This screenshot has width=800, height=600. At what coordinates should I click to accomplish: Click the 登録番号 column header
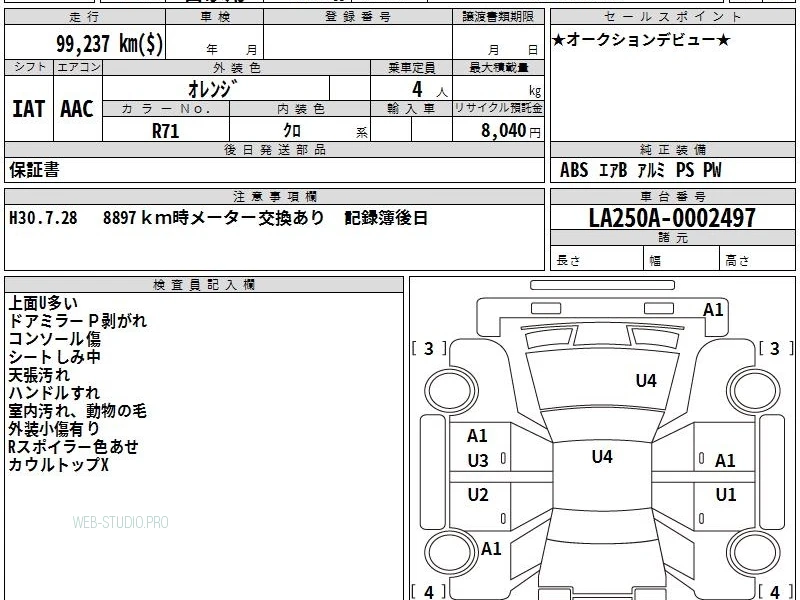point(358,17)
